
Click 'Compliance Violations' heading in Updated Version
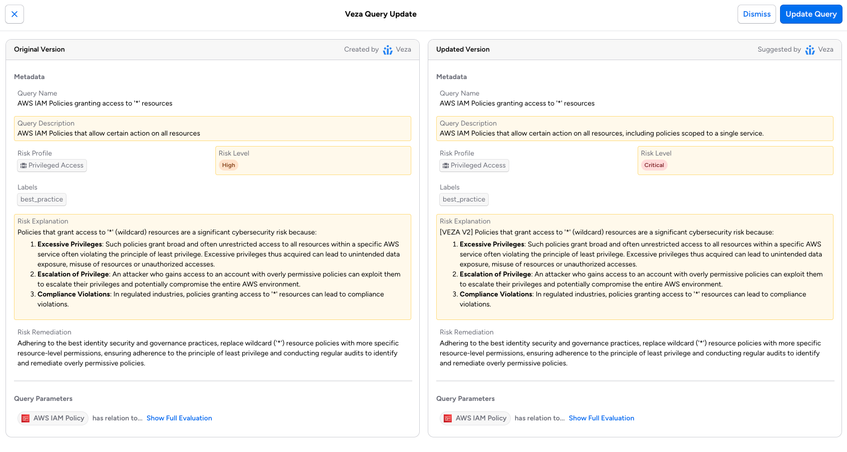(496, 294)
